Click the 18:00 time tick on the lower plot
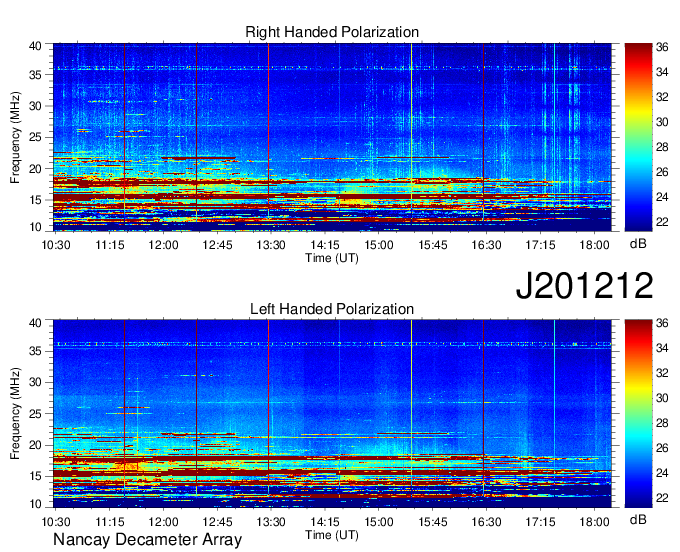 click(594, 522)
